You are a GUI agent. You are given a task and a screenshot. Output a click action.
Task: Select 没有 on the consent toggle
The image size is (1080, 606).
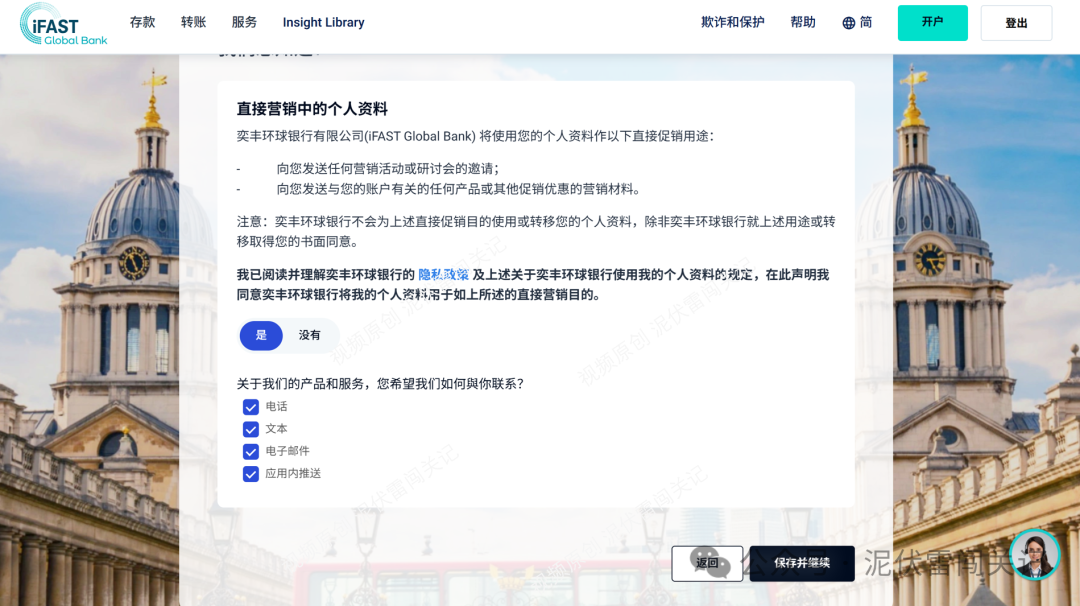(x=309, y=336)
